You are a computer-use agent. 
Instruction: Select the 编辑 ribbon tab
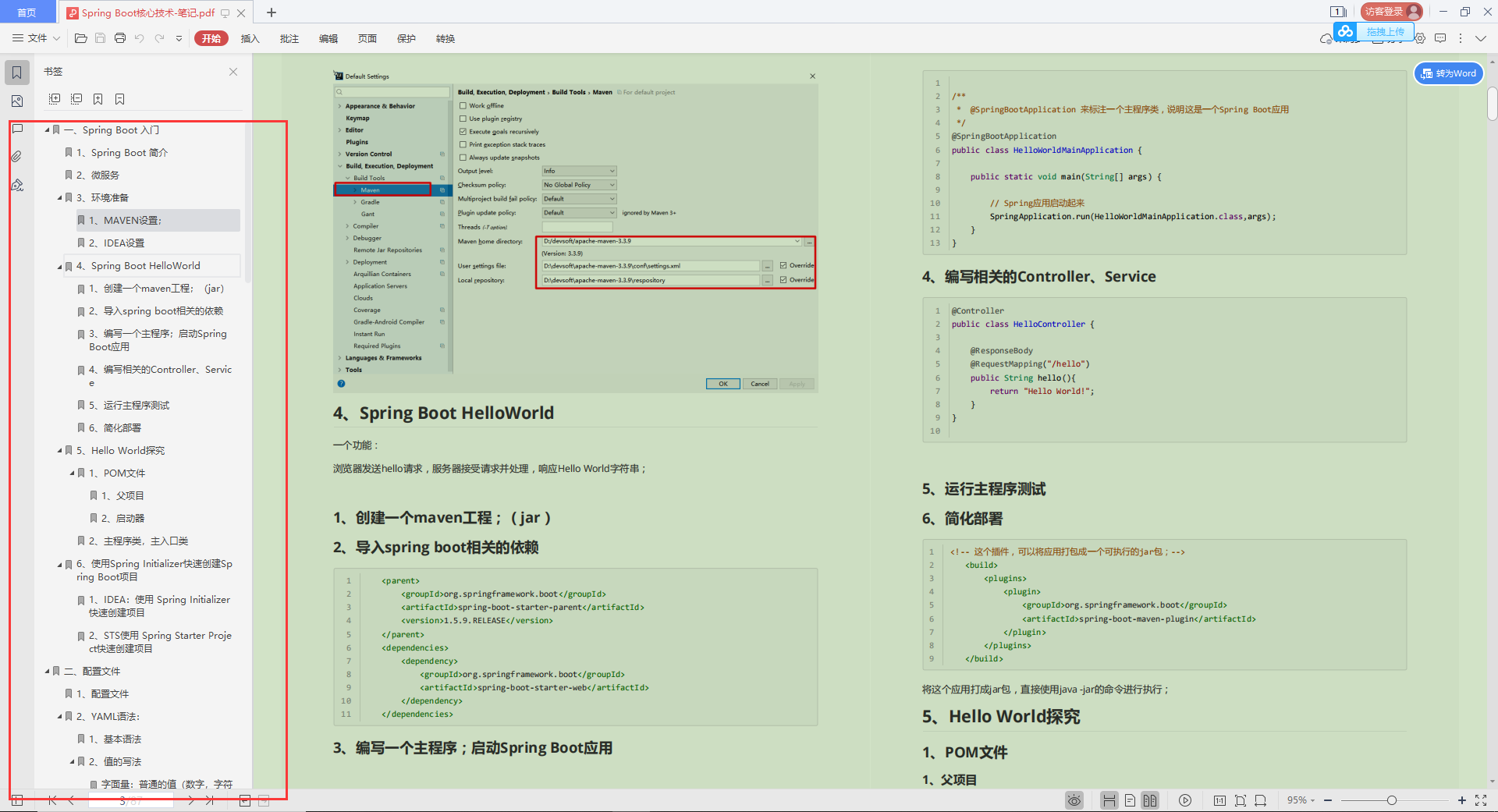click(328, 38)
